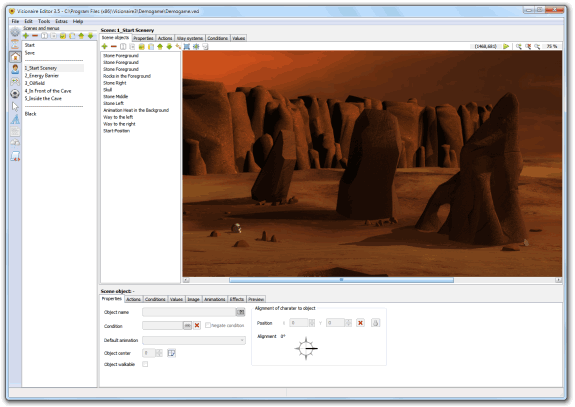Select the Black entry in the scene list

point(30,114)
